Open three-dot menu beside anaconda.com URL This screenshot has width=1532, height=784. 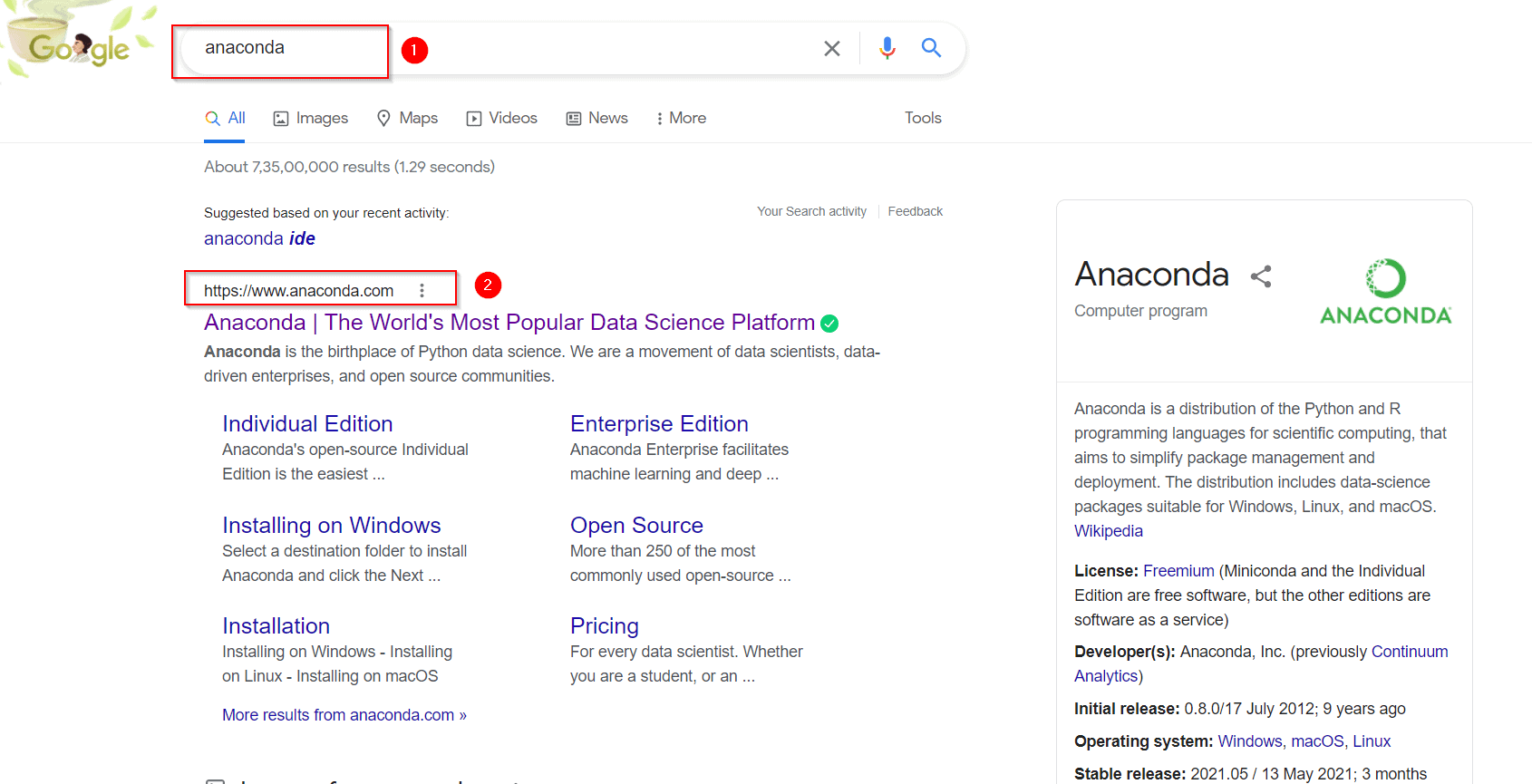(x=422, y=291)
